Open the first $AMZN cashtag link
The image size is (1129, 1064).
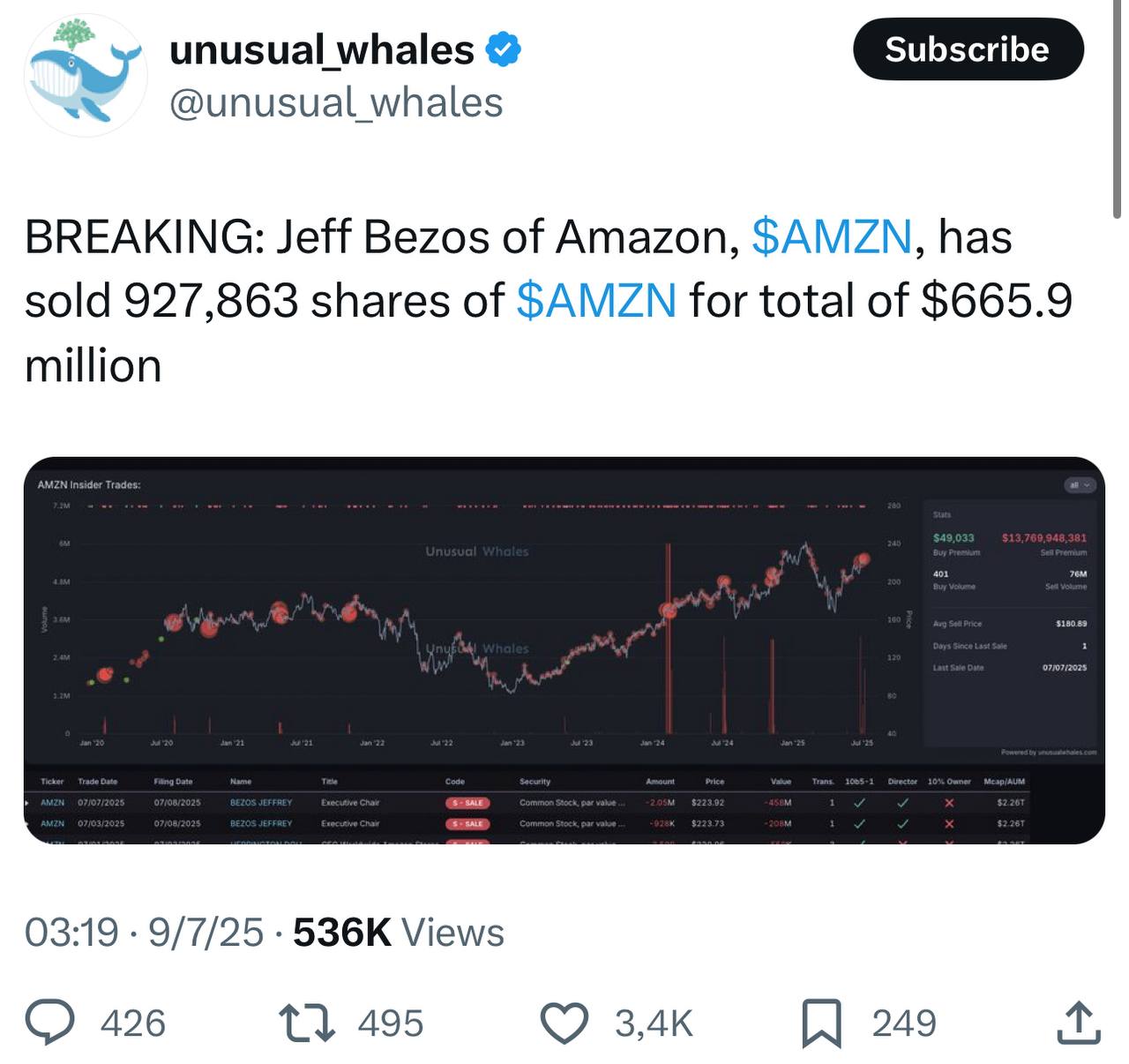pos(832,236)
